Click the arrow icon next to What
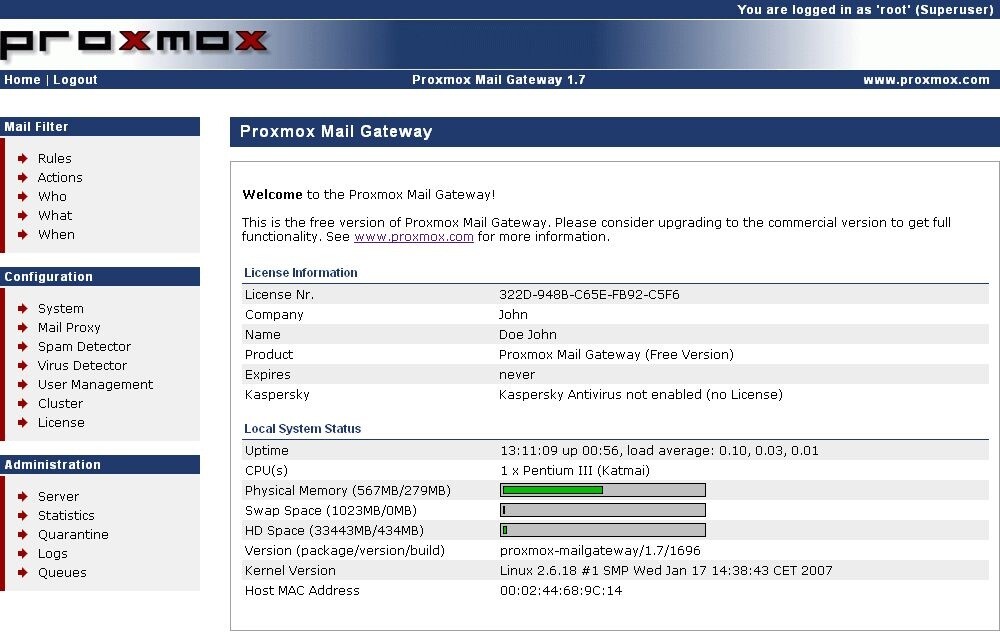Image resolution: width=1000 pixels, height=632 pixels. click(22, 215)
